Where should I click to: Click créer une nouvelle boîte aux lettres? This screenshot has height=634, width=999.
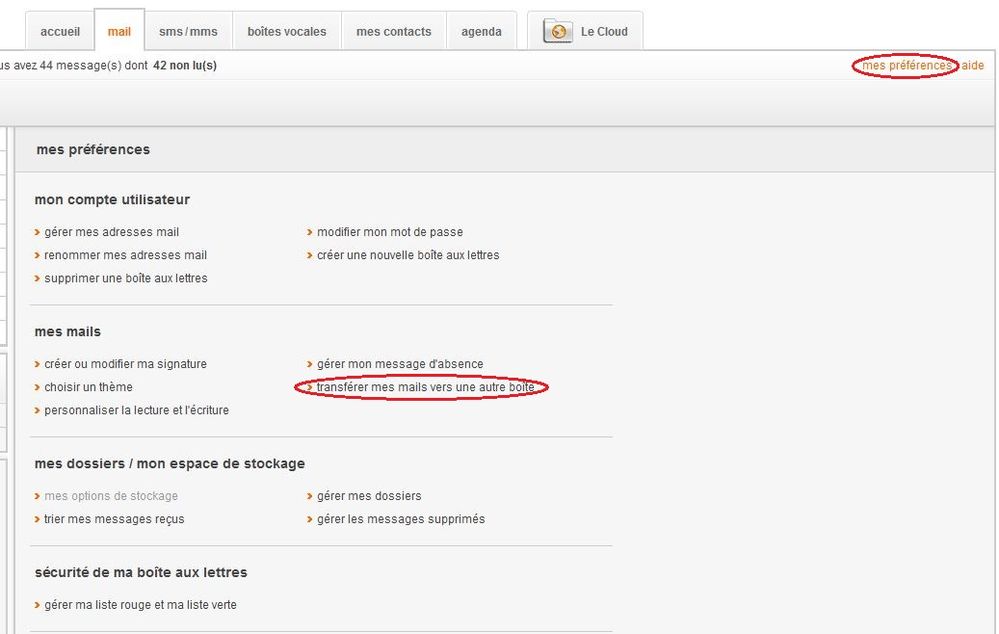pyautogui.click(x=408, y=255)
